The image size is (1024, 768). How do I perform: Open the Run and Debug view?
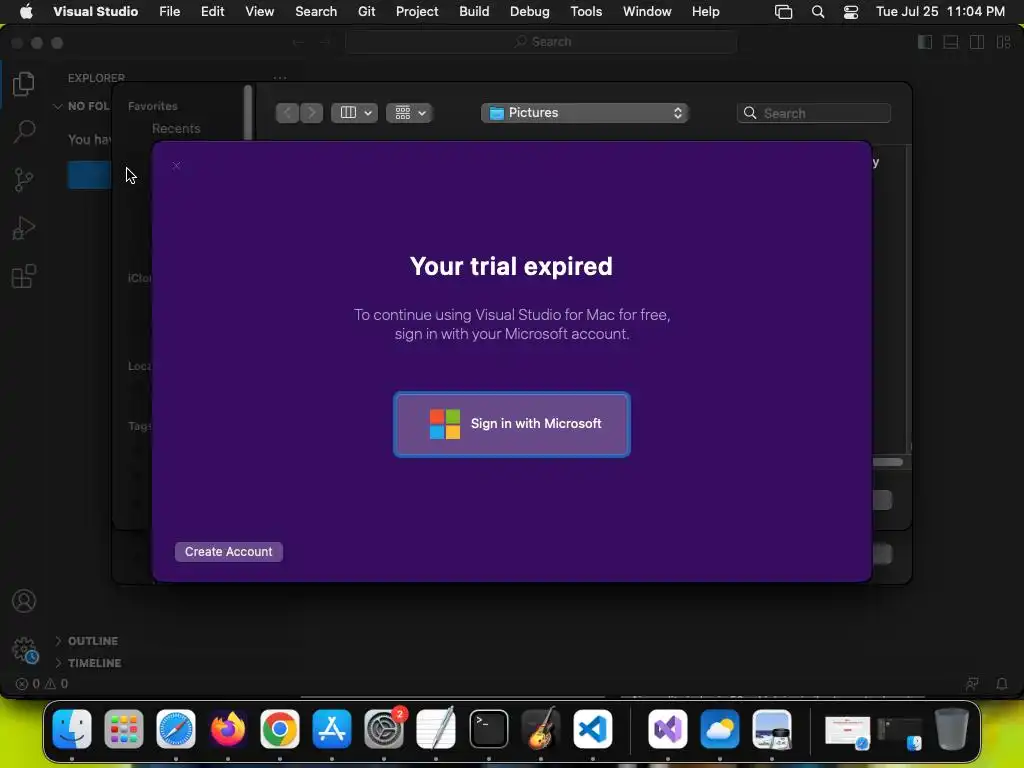tap(24, 228)
